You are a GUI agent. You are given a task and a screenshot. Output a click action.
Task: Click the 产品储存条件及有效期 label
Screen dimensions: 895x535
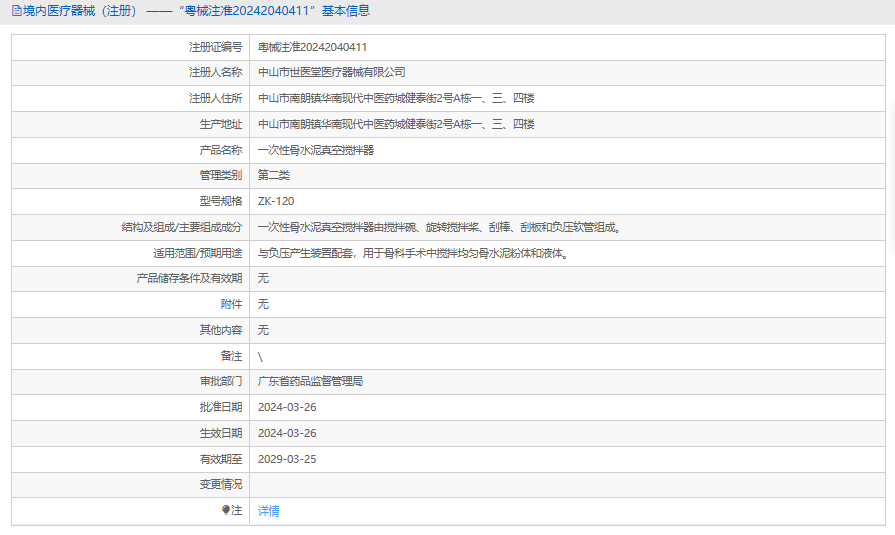[189, 278]
